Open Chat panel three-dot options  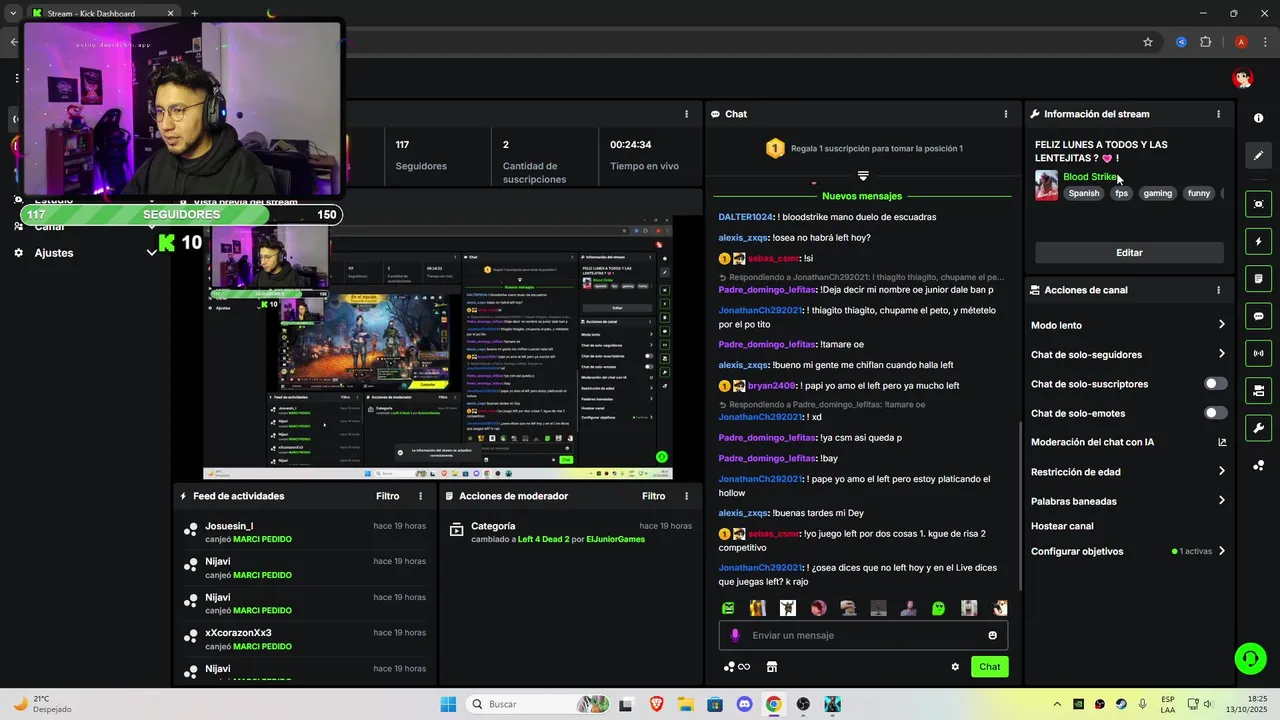[1006, 114]
